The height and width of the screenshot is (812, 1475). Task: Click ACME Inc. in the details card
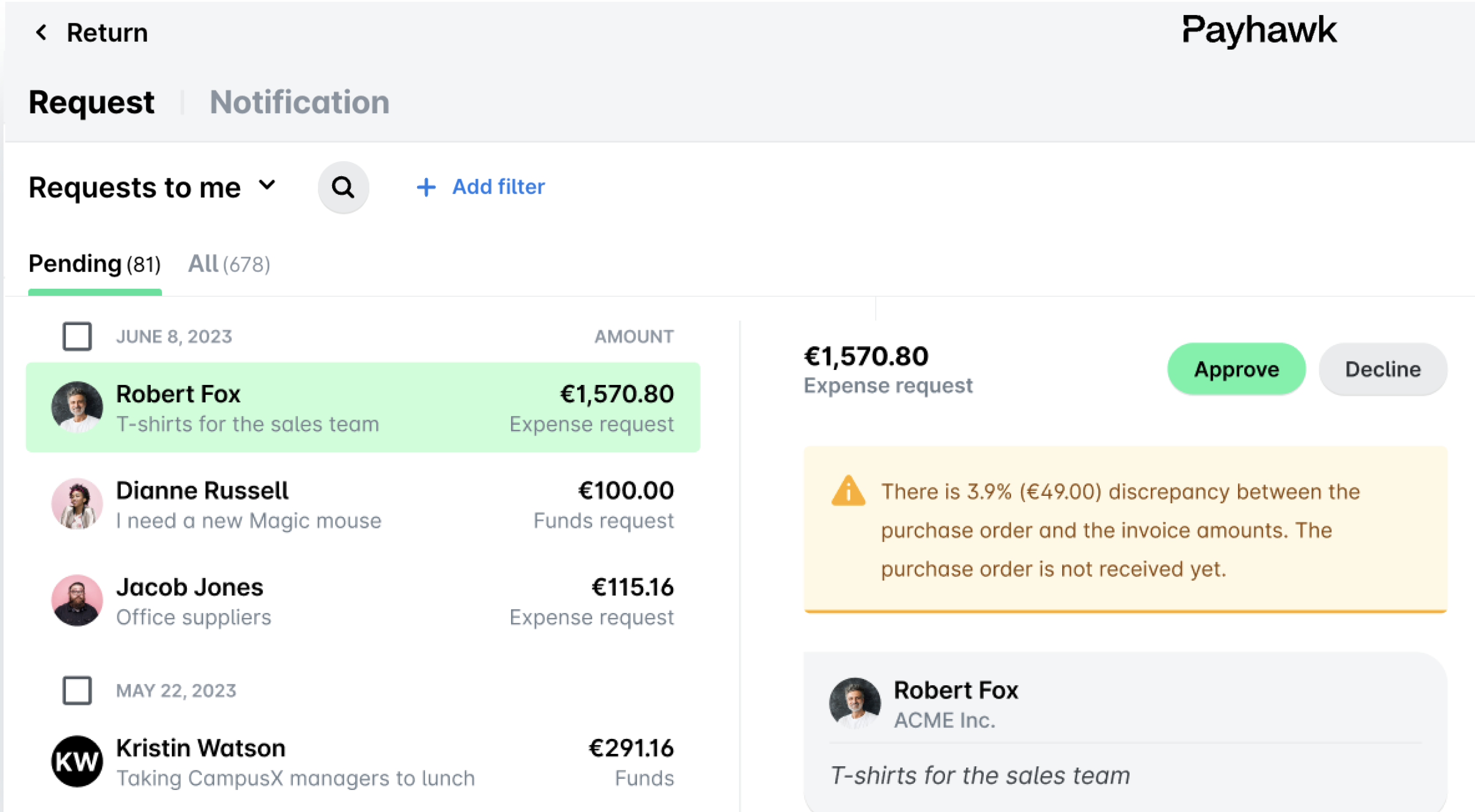click(x=945, y=720)
